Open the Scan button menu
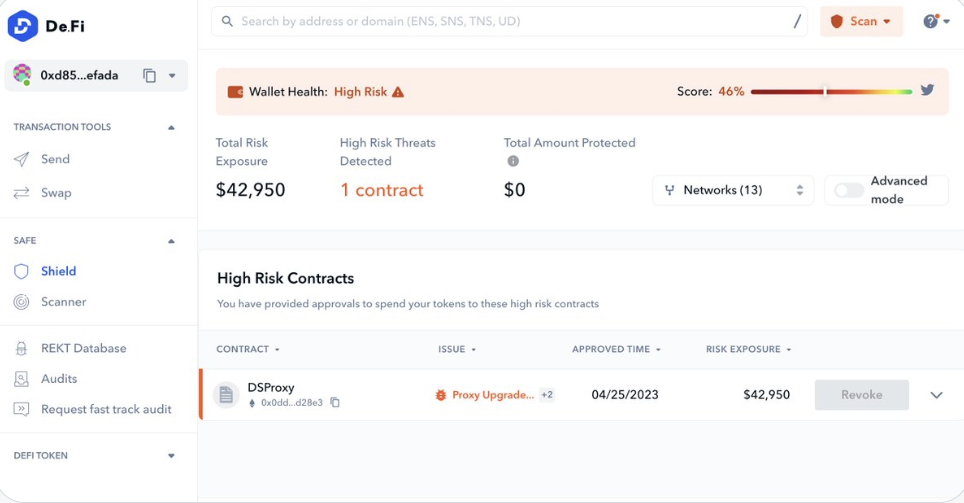964x503 pixels. click(x=861, y=21)
